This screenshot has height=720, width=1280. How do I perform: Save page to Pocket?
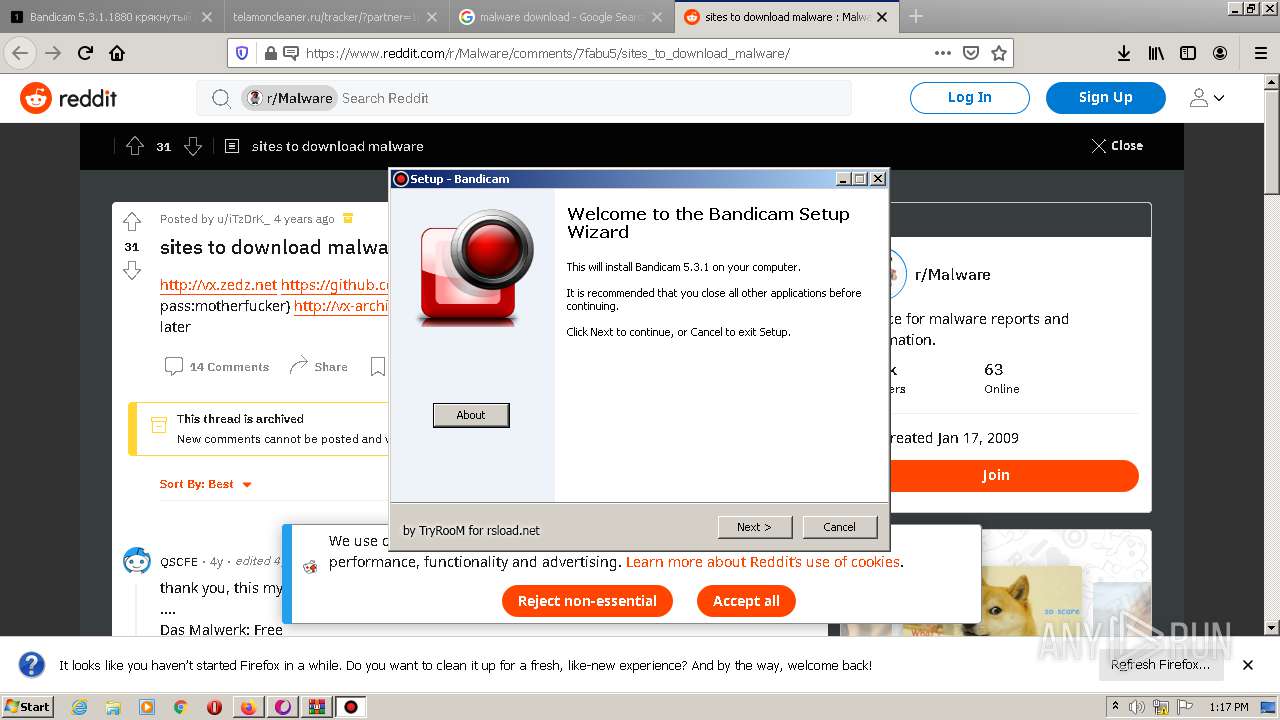(x=970, y=53)
